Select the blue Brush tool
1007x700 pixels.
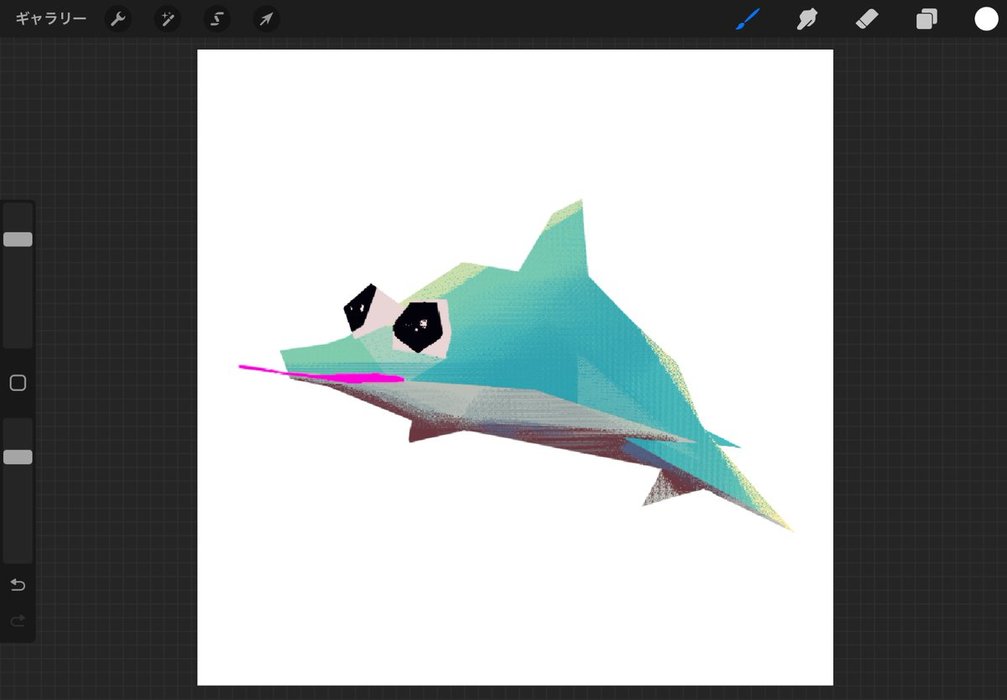[748, 19]
